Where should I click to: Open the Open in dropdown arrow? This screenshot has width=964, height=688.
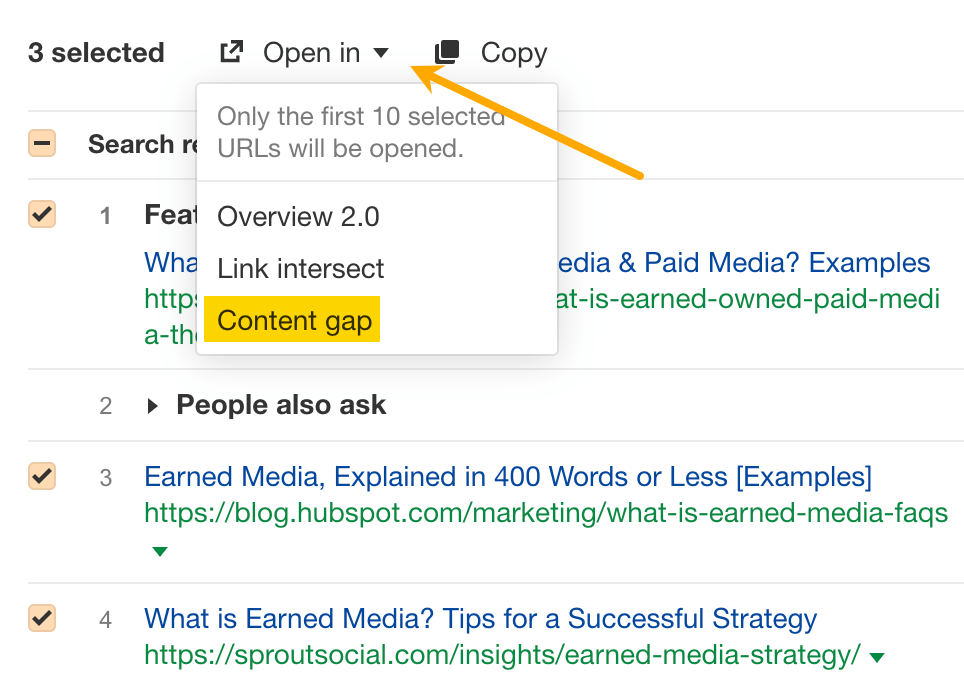point(383,53)
